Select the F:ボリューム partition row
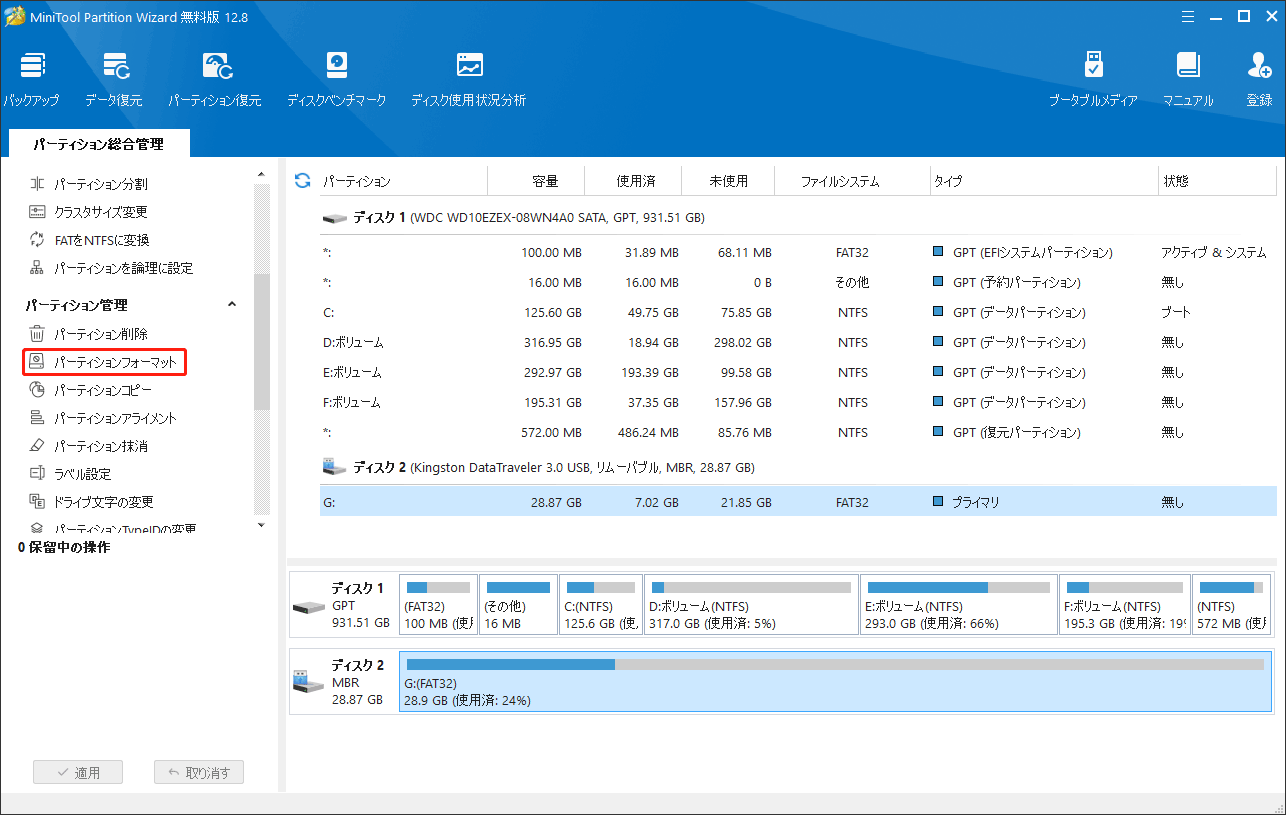The height and width of the screenshot is (815, 1286). click(x=798, y=402)
